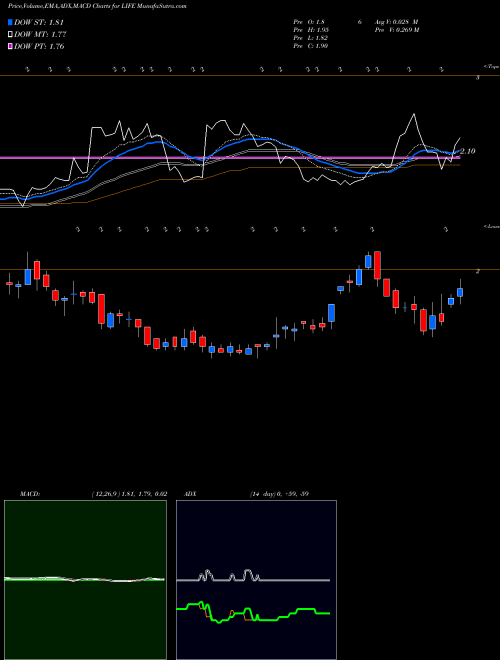Viewport: 500px width, 660px height.
Task: Click the ADX '(14 day) 0, +59, -59' values
Action: pyautogui.click(x=279, y=494)
